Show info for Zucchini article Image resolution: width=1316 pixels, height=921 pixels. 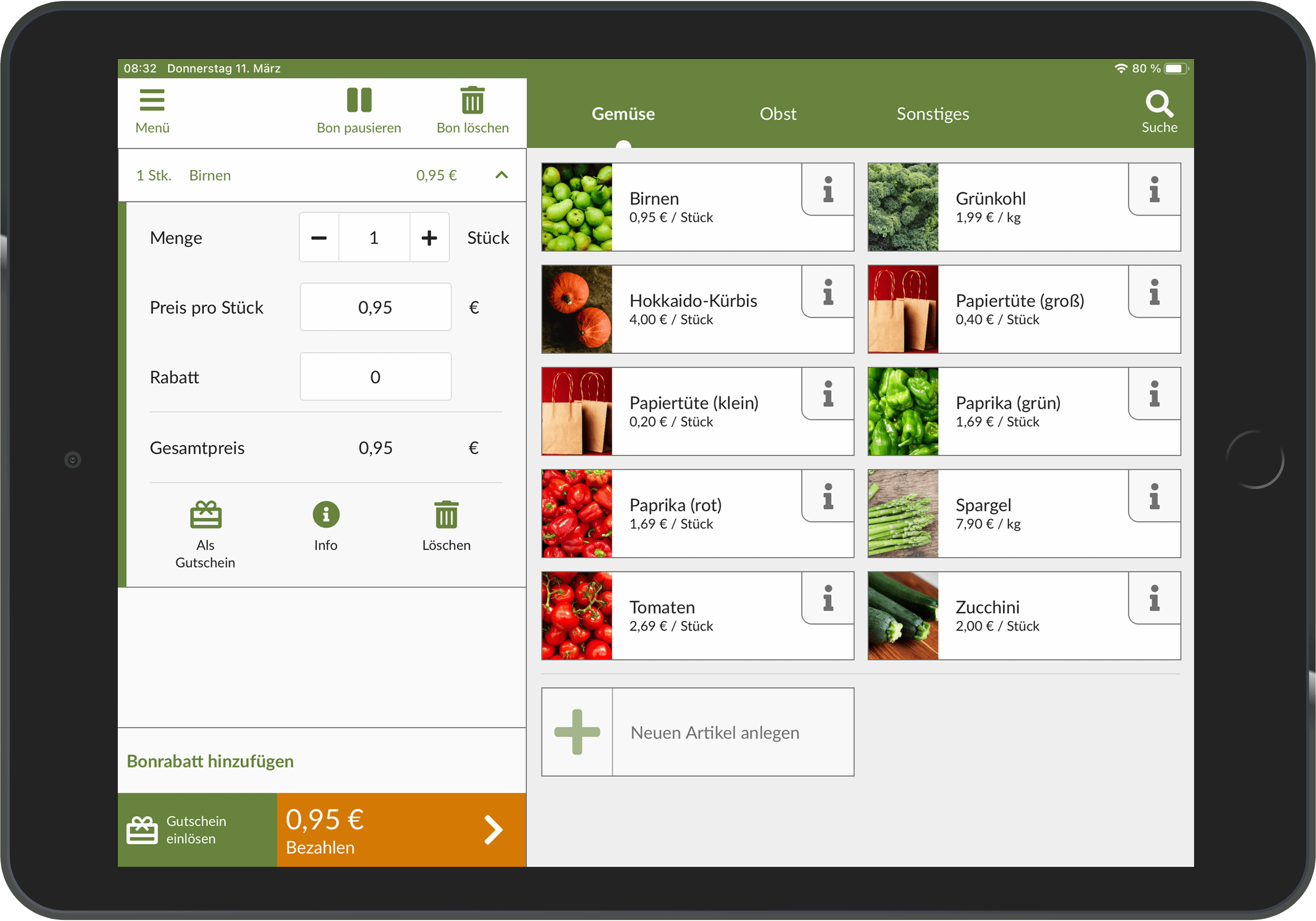pos(1154,598)
